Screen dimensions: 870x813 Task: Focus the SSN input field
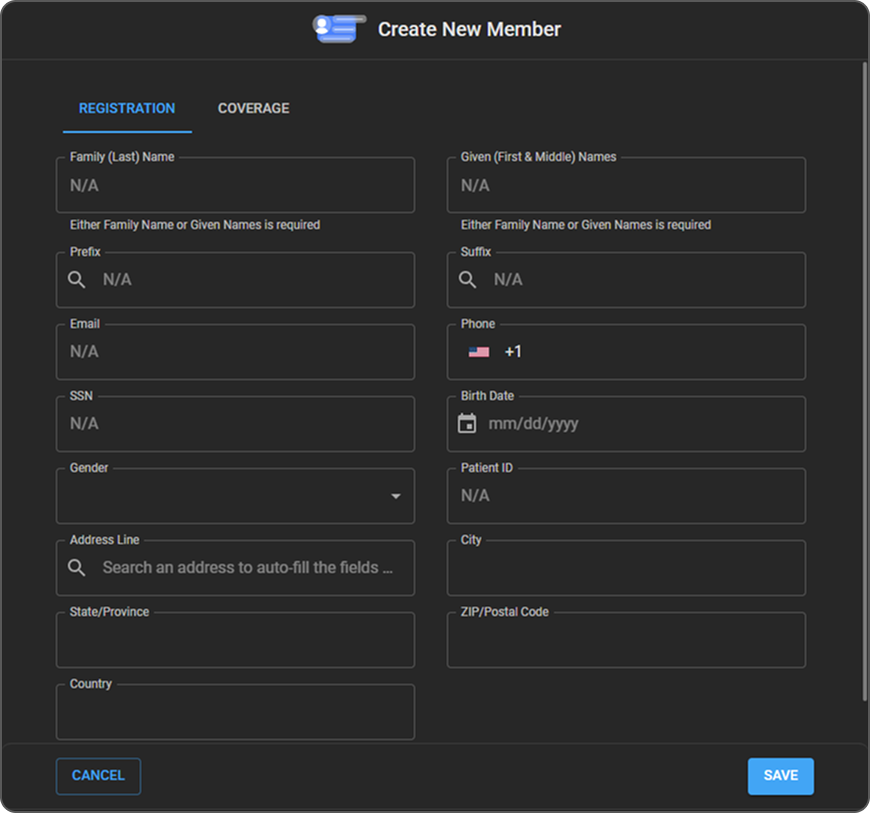[235, 424]
